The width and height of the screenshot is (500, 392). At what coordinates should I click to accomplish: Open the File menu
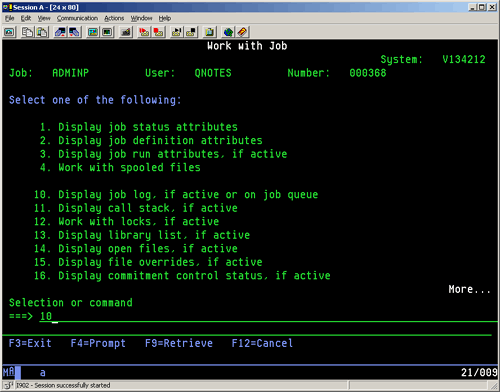point(9,18)
